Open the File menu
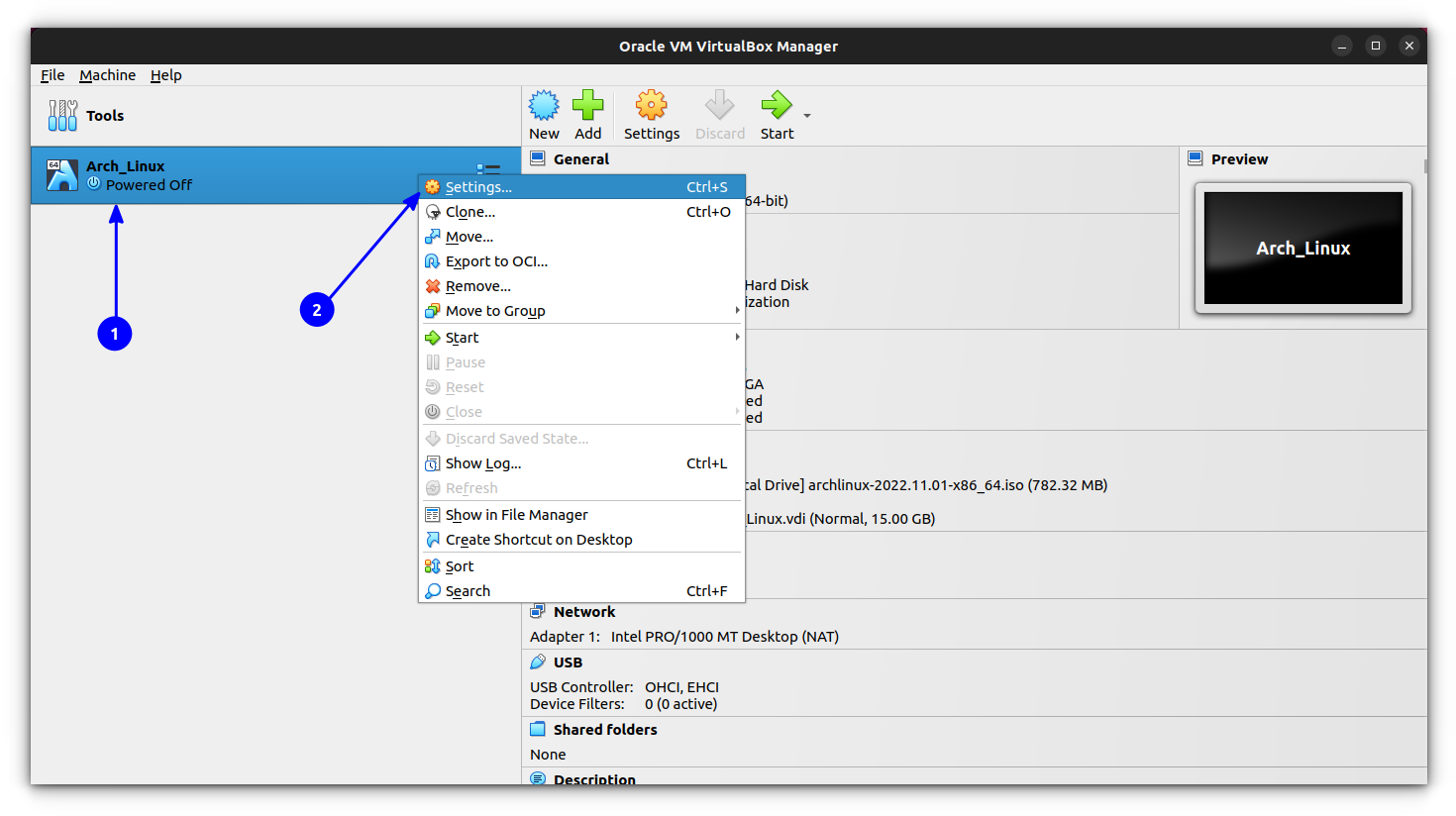This screenshot has height=816, width=1456. 52,75
